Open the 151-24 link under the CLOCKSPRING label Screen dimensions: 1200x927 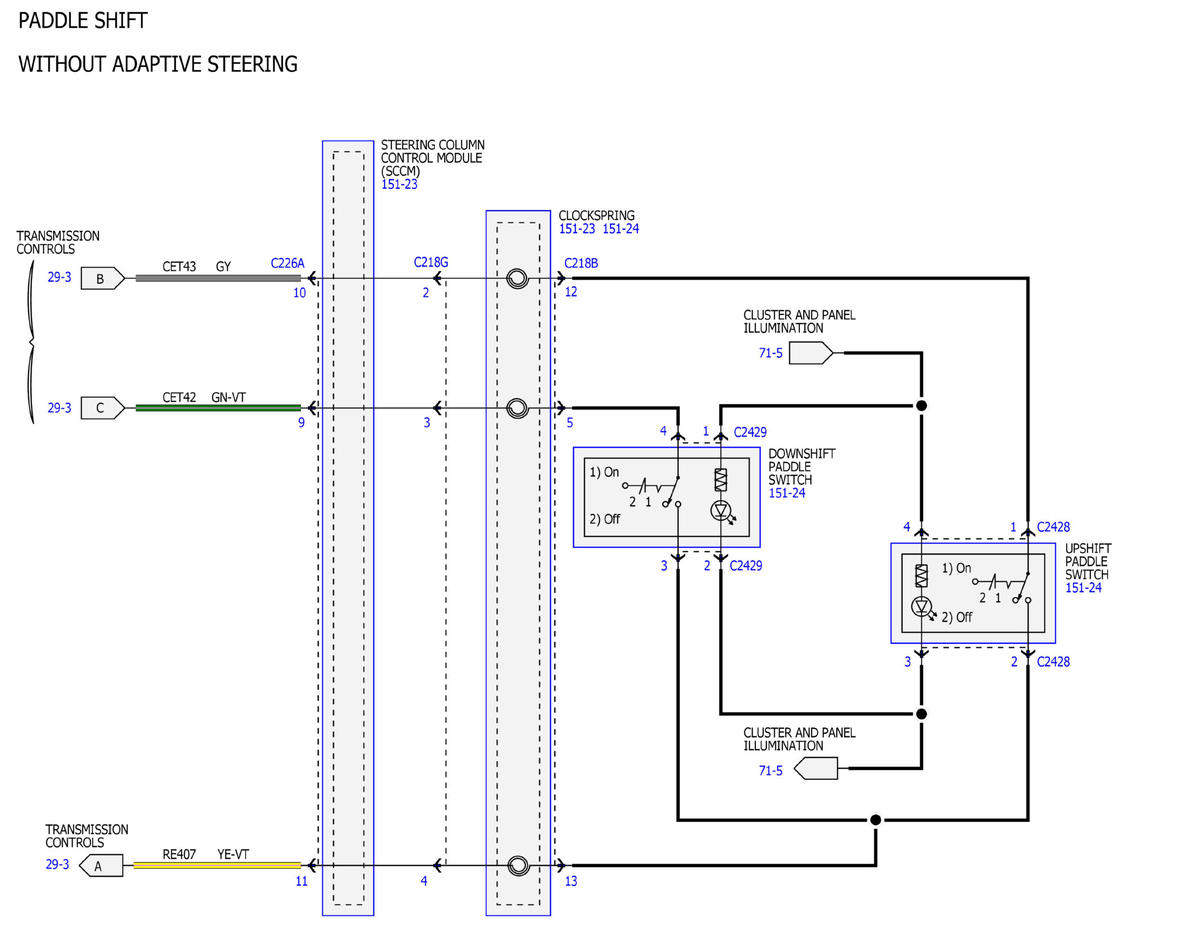pyautogui.click(x=621, y=229)
